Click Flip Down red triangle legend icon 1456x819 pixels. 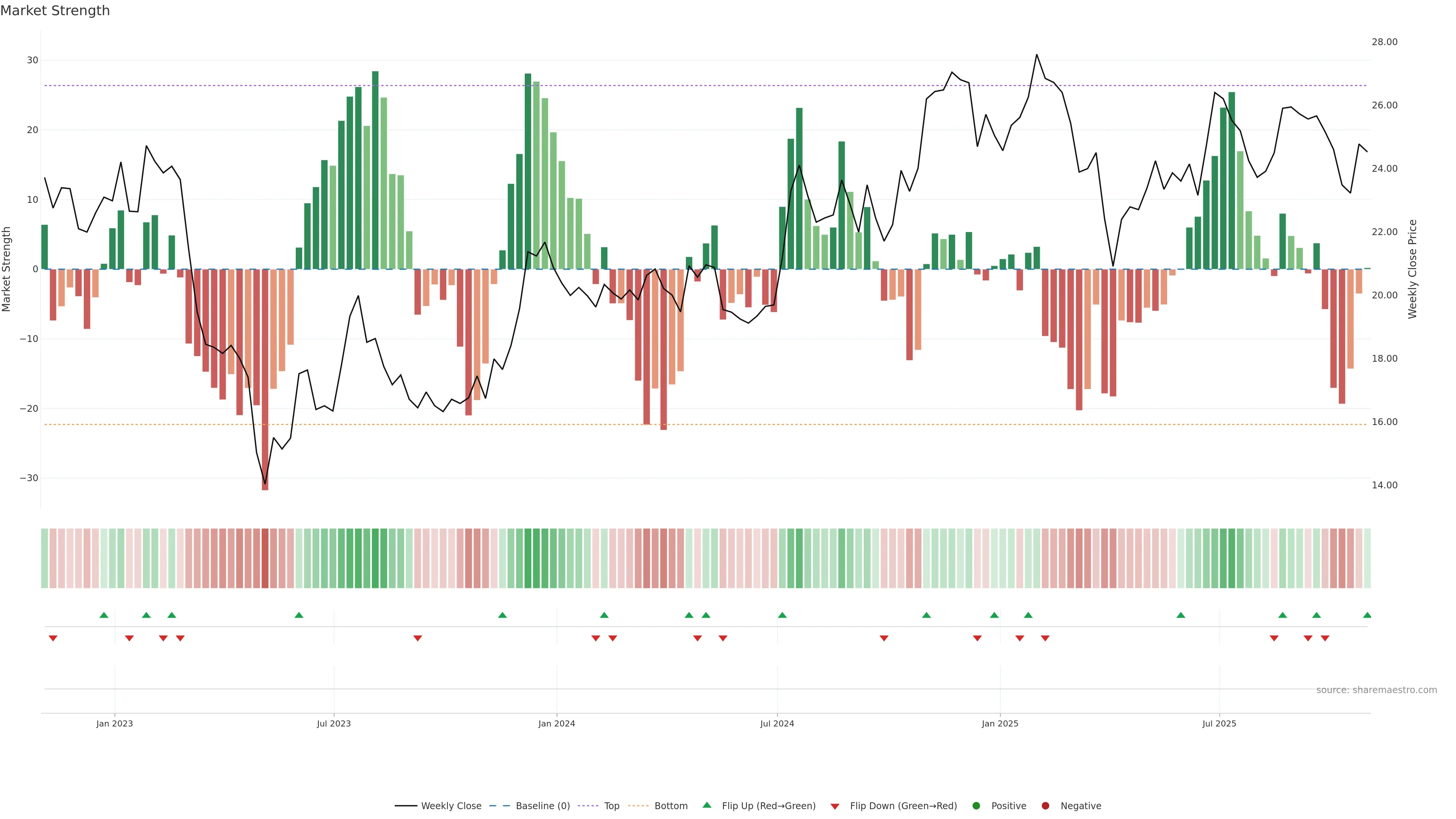835,806
